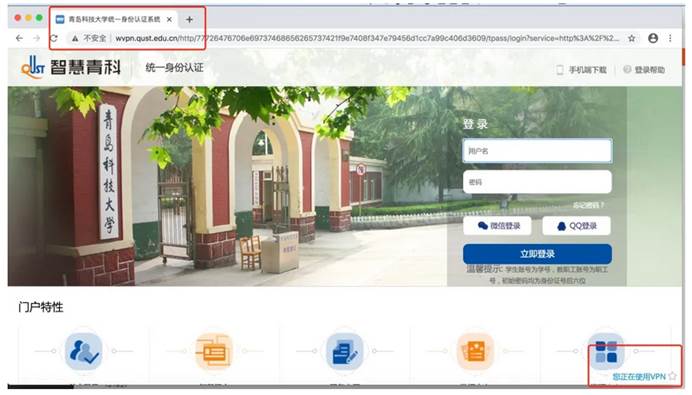The image size is (692, 395).
Task: Click the QQ登录 button
Action: coord(576,226)
